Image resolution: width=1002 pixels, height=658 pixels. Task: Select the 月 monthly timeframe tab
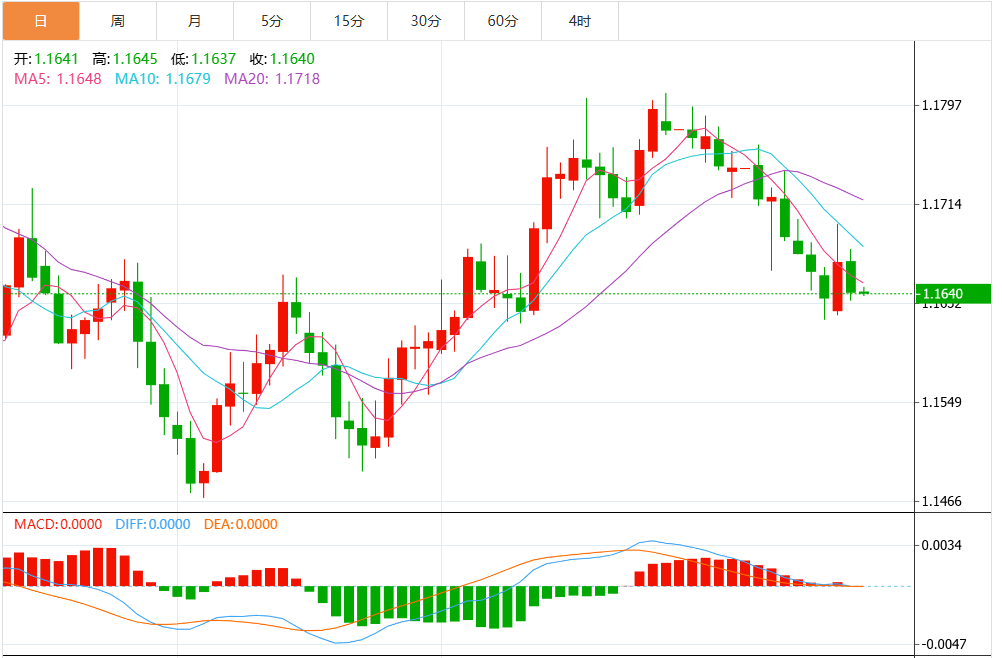[194, 21]
